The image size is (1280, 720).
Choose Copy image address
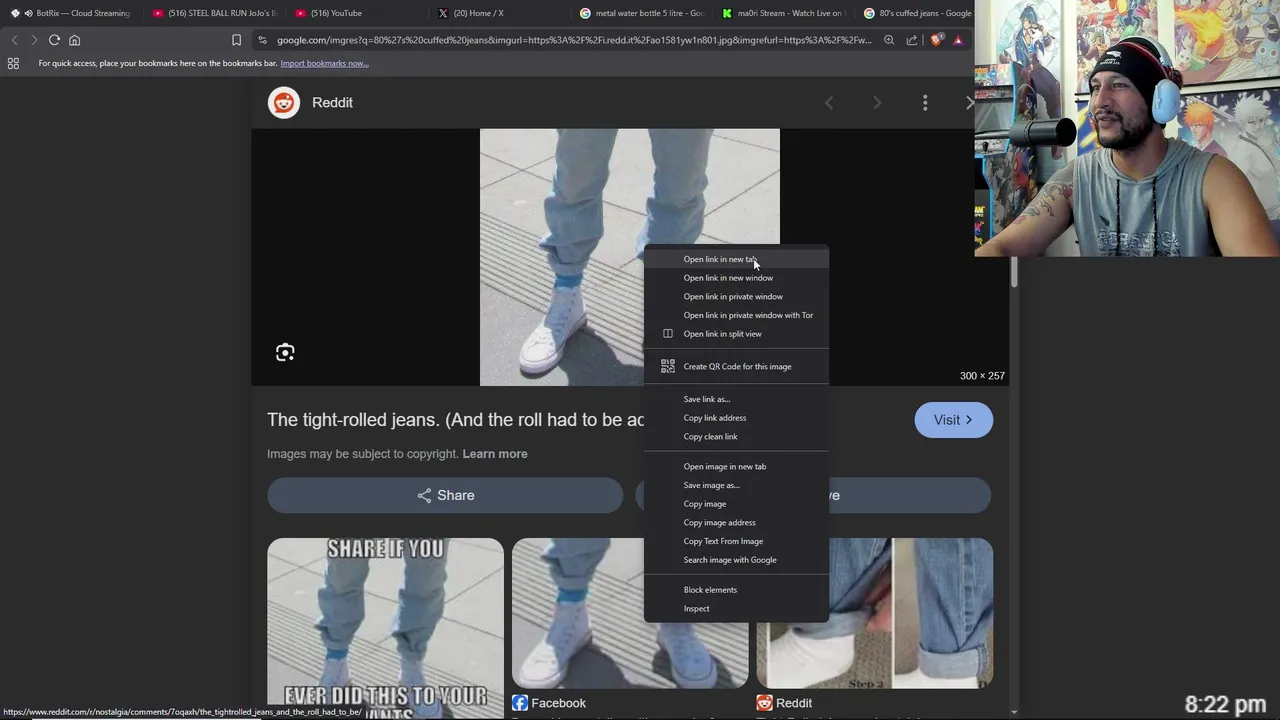[737, 523]
